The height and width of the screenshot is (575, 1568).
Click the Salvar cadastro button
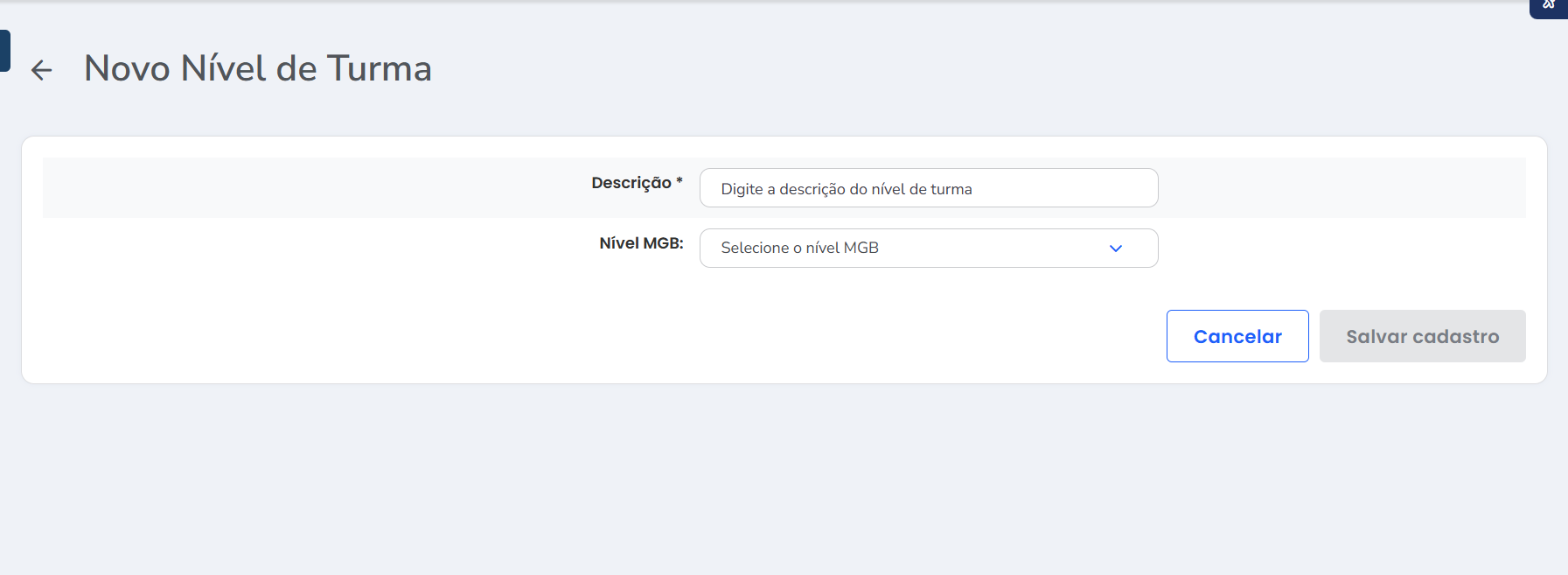click(x=1422, y=336)
